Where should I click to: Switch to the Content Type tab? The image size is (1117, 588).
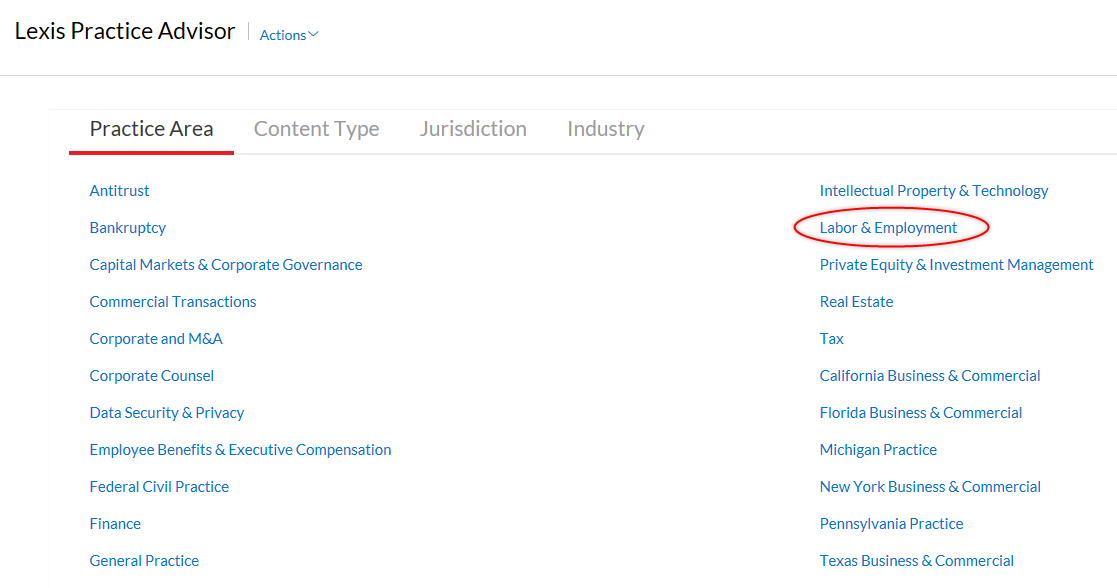point(316,129)
